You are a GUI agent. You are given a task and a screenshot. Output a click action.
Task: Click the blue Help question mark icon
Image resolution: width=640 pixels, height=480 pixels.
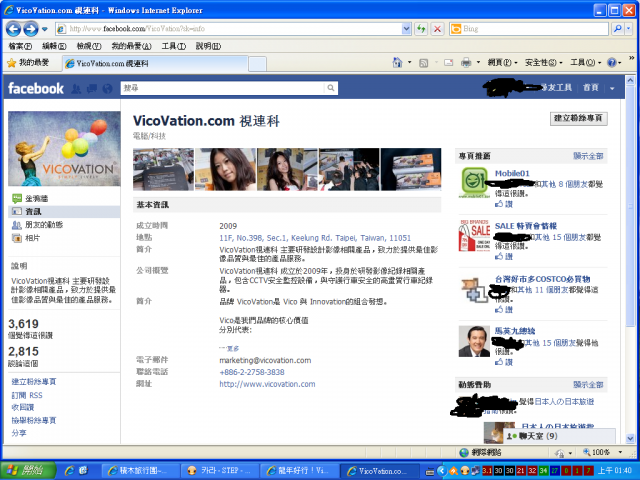(x=611, y=62)
